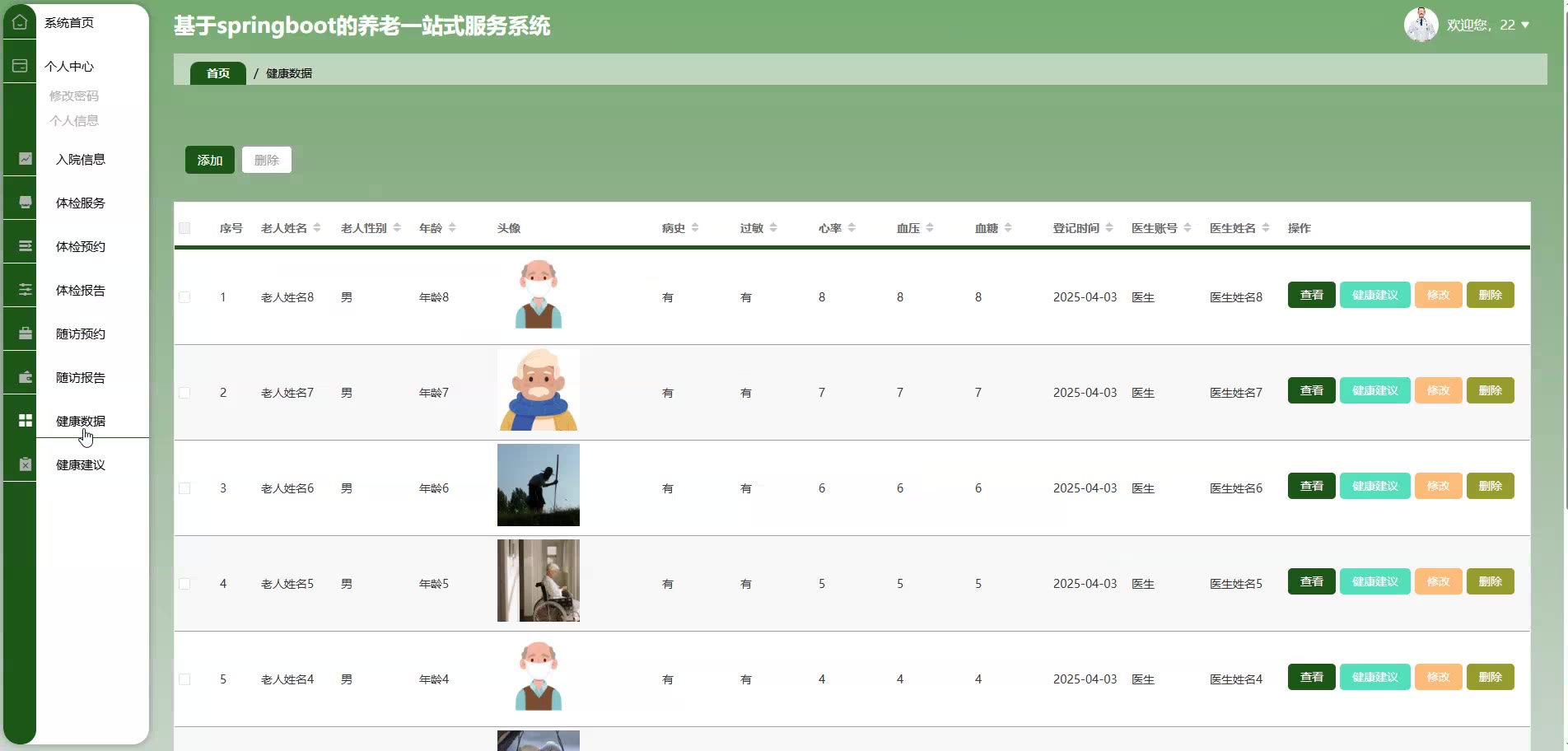Go to 健康建议 in the sidebar
Screen dimensions: 1568x751
[81, 464]
